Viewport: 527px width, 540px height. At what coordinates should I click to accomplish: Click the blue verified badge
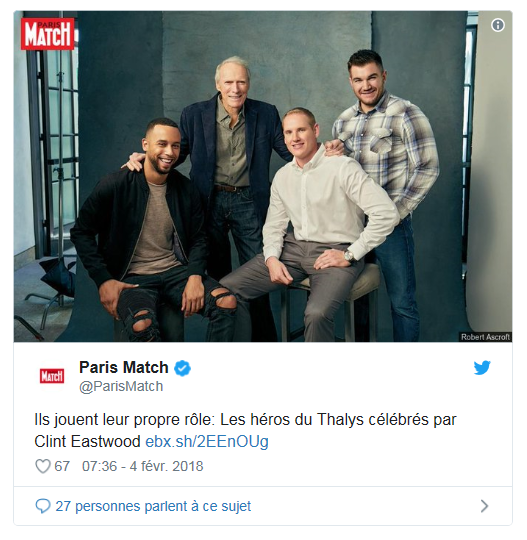click(182, 368)
